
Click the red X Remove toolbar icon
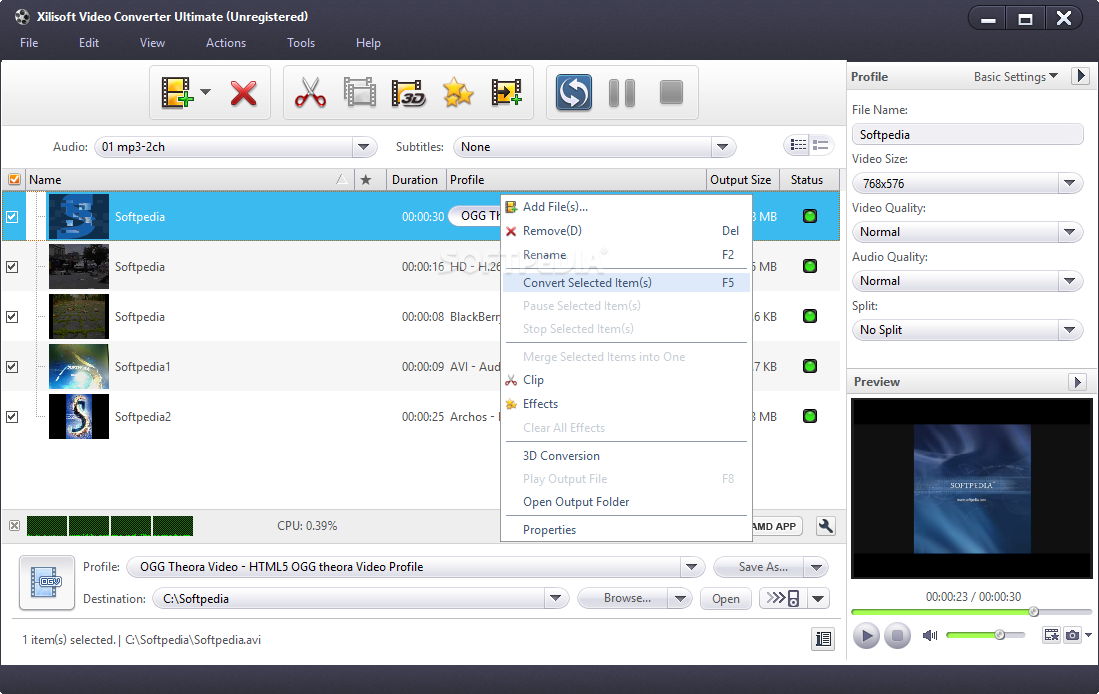[243, 93]
